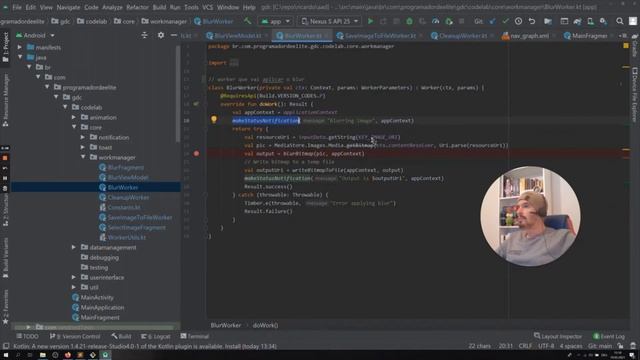Click the Git rollback undo arrow icon
The image size is (640, 360).
click(x=531, y=21)
